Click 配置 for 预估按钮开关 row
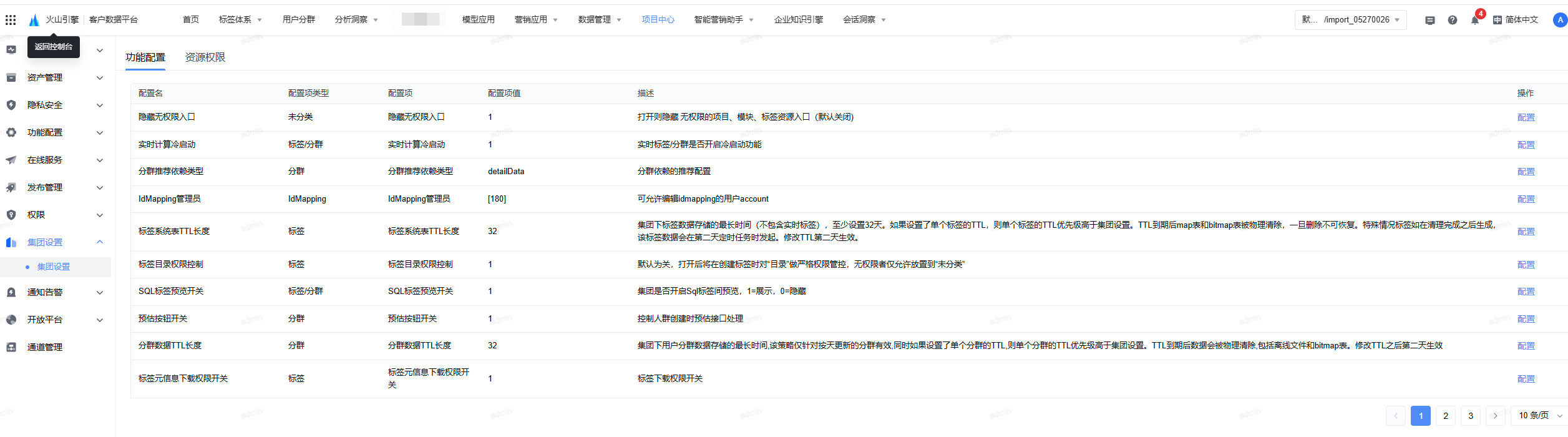The height and width of the screenshot is (437, 1568). [1526, 319]
